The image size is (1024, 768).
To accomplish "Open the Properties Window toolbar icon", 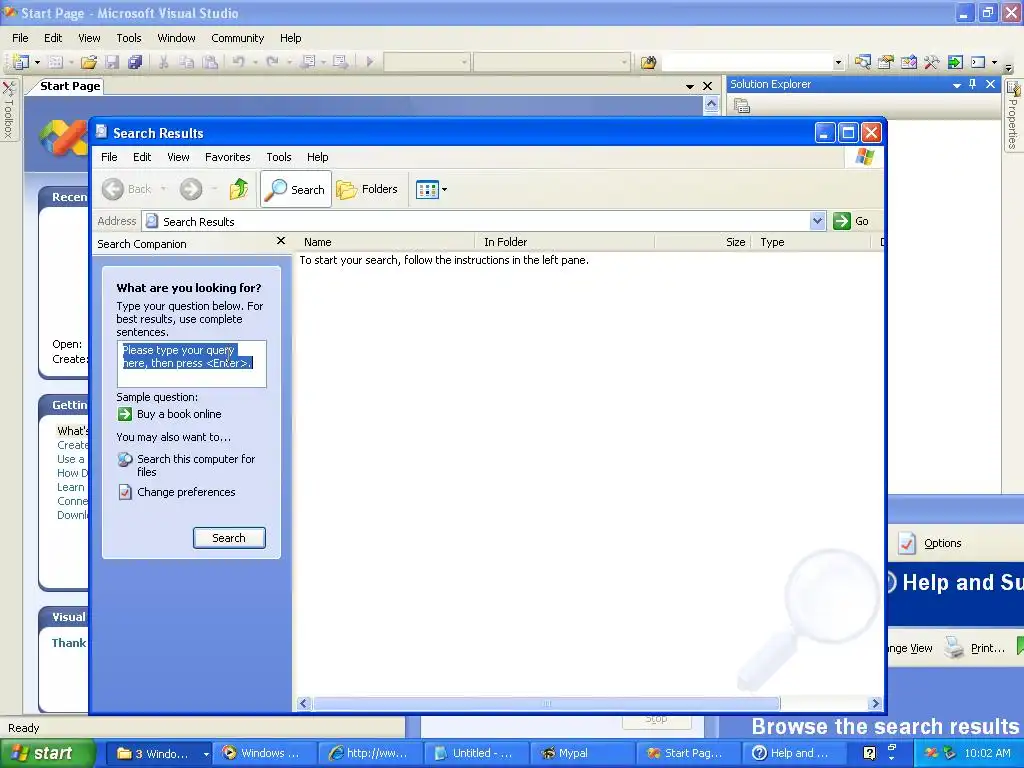I will pyautogui.click(x=886, y=62).
